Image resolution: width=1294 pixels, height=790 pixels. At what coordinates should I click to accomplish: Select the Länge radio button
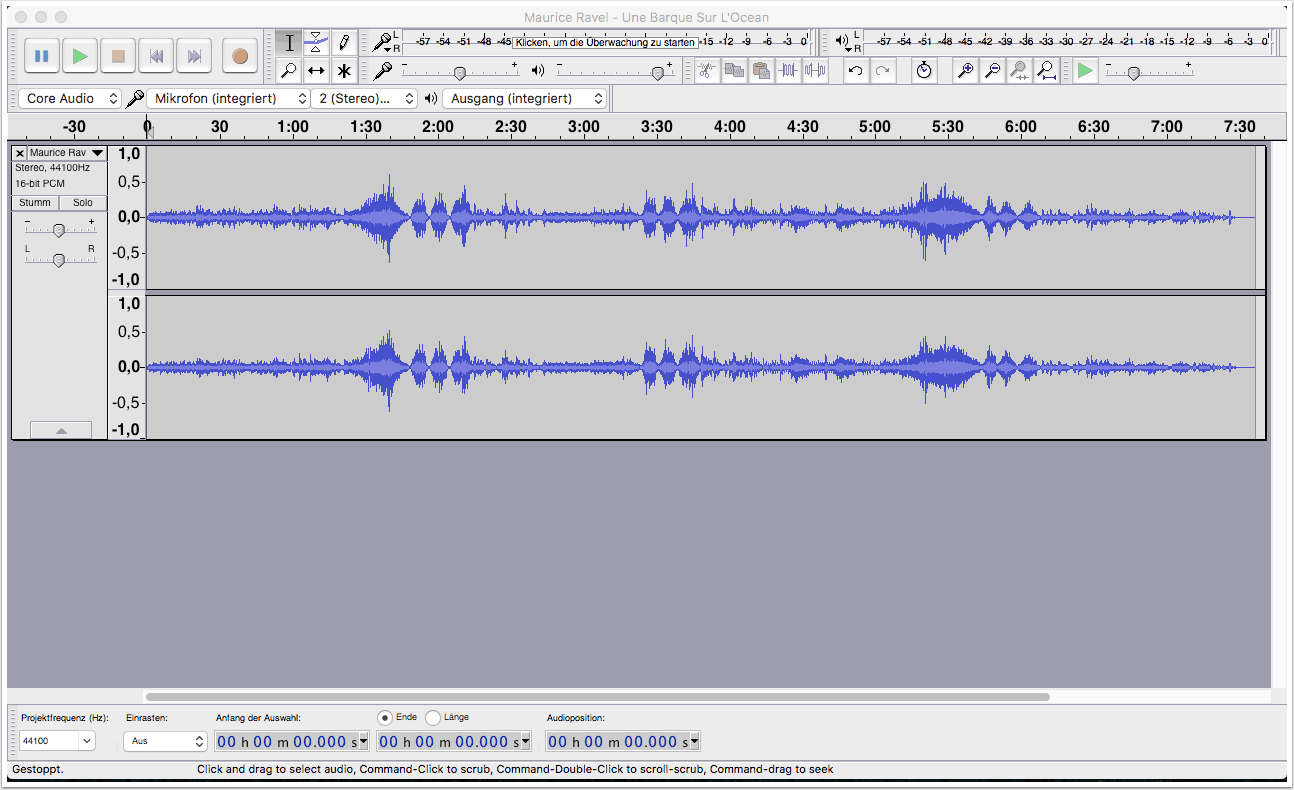point(433,717)
